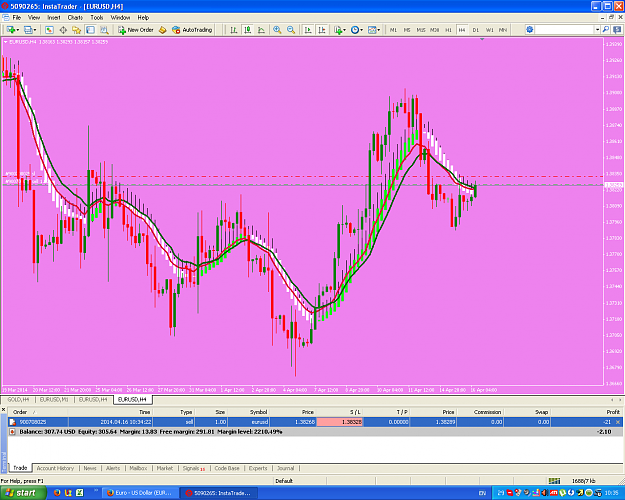Select the M1 timeframe
This screenshot has height=500, width=625.
(x=393, y=30)
